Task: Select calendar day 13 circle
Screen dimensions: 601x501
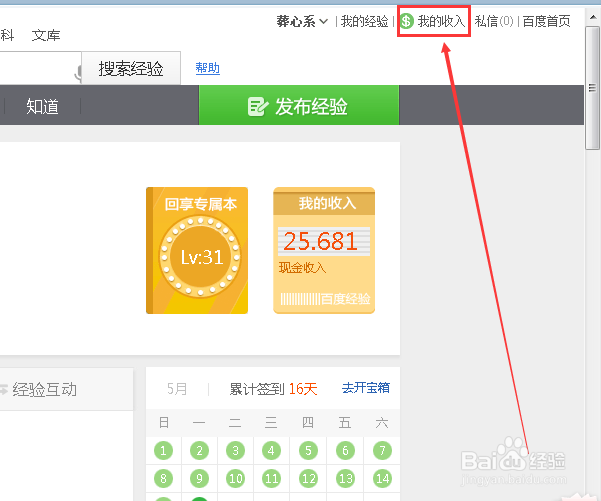Action: click(x=345, y=478)
